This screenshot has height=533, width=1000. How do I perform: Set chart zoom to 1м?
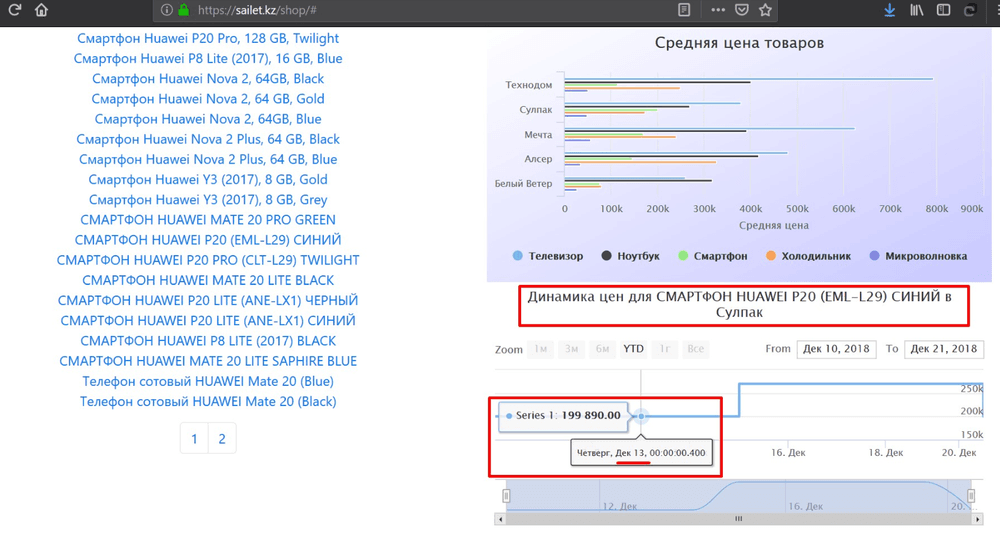point(541,349)
